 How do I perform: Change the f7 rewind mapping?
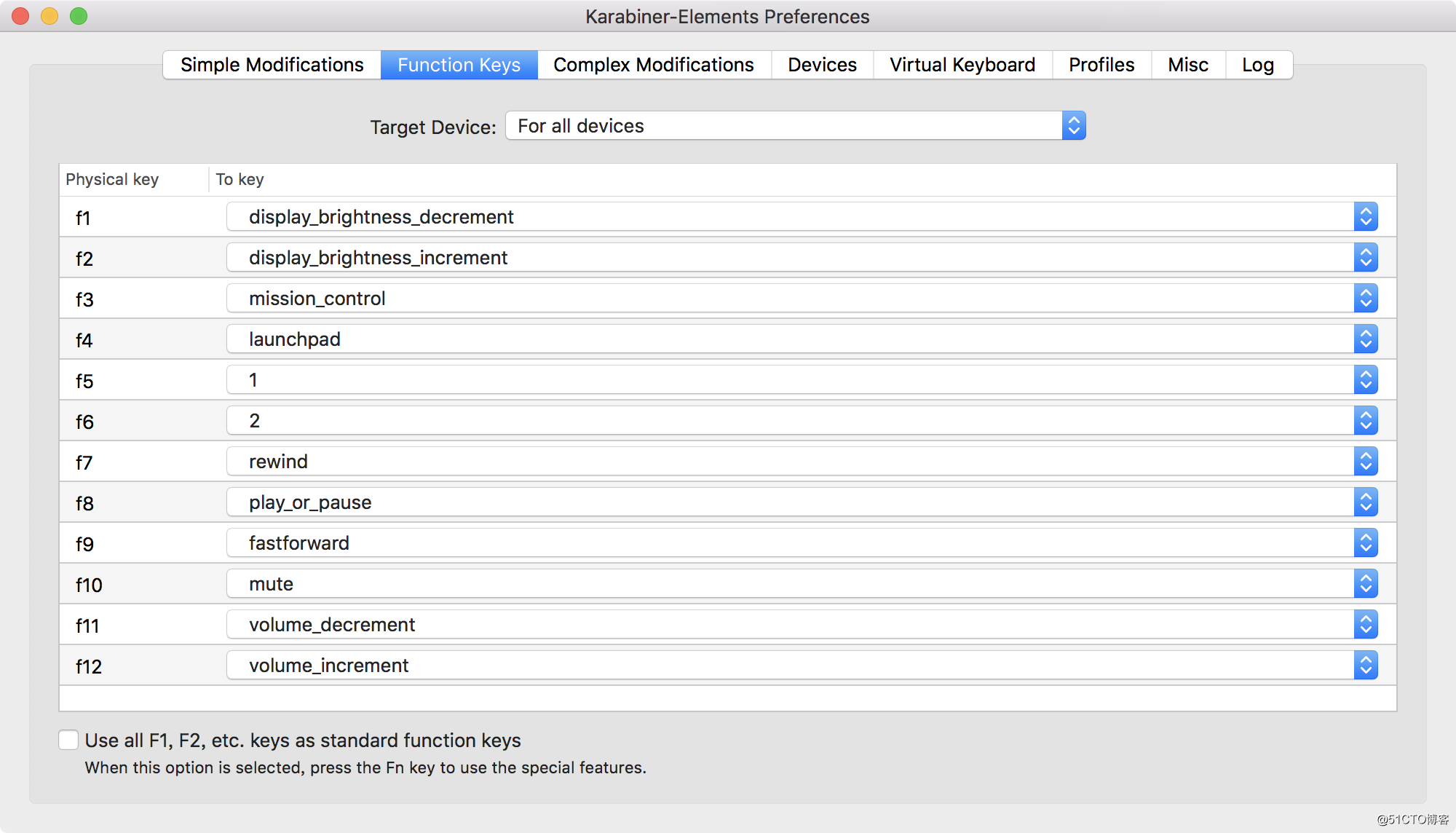point(802,461)
